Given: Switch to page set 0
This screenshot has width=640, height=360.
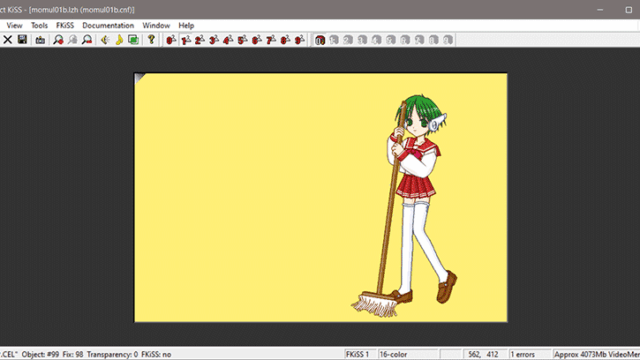Looking at the screenshot, I should (171, 40).
